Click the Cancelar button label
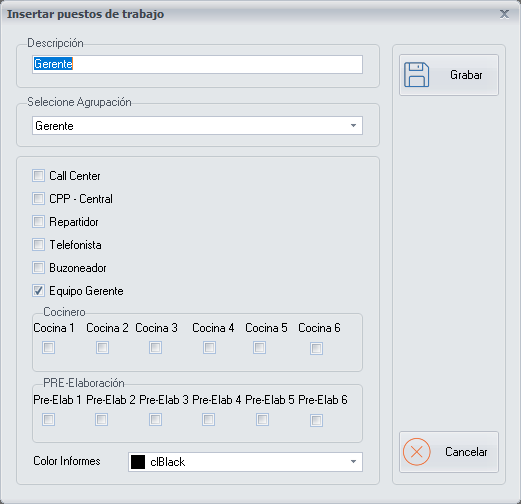Viewport: 521px width, 504px height. coord(466,452)
